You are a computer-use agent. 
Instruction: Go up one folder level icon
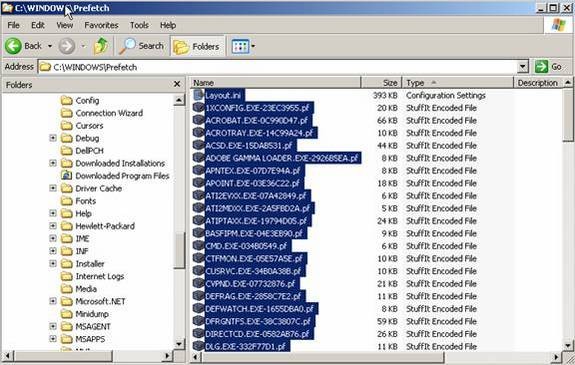(x=101, y=46)
